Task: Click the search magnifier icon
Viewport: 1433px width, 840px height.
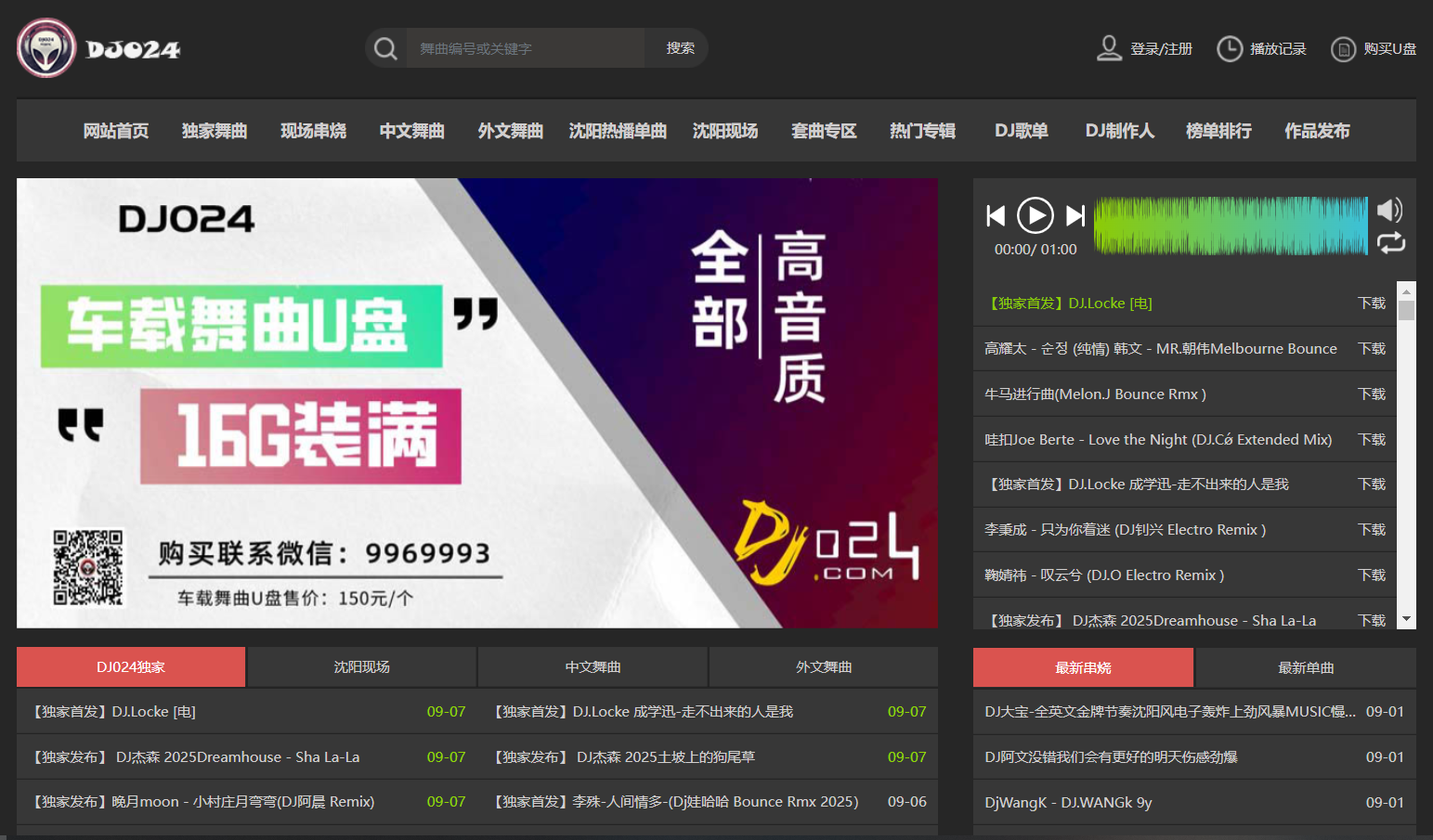Action: click(x=385, y=48)
